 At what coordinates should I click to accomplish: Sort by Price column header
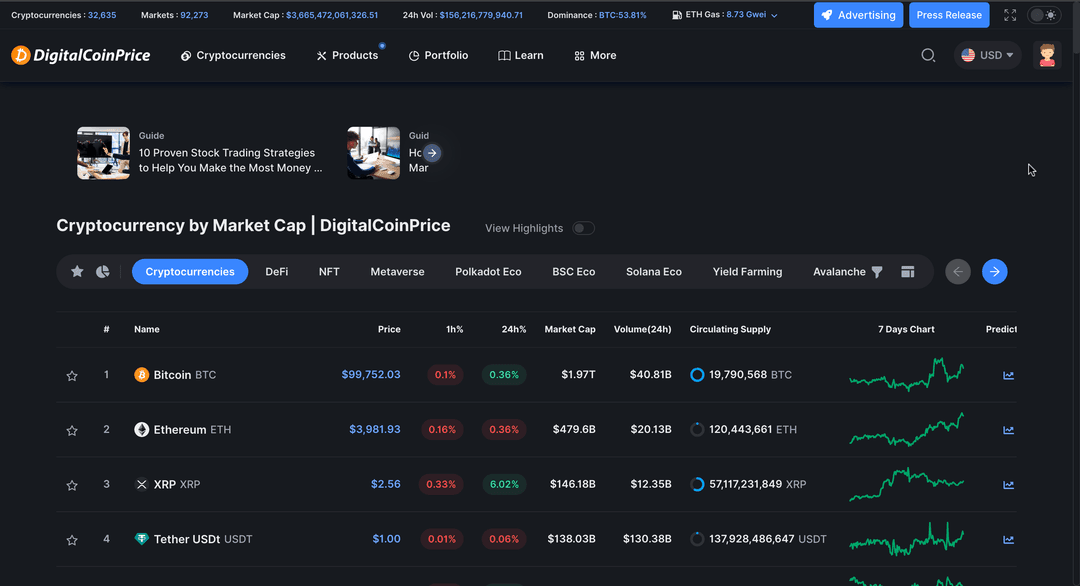389,329
